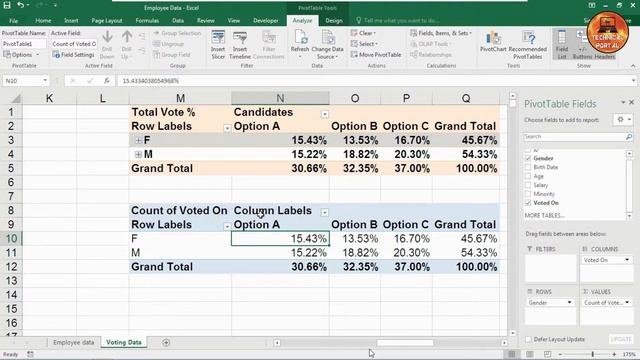Open the Fields, Items, & Sets menu
Screen dimensions: 640x360
[441, 33]
